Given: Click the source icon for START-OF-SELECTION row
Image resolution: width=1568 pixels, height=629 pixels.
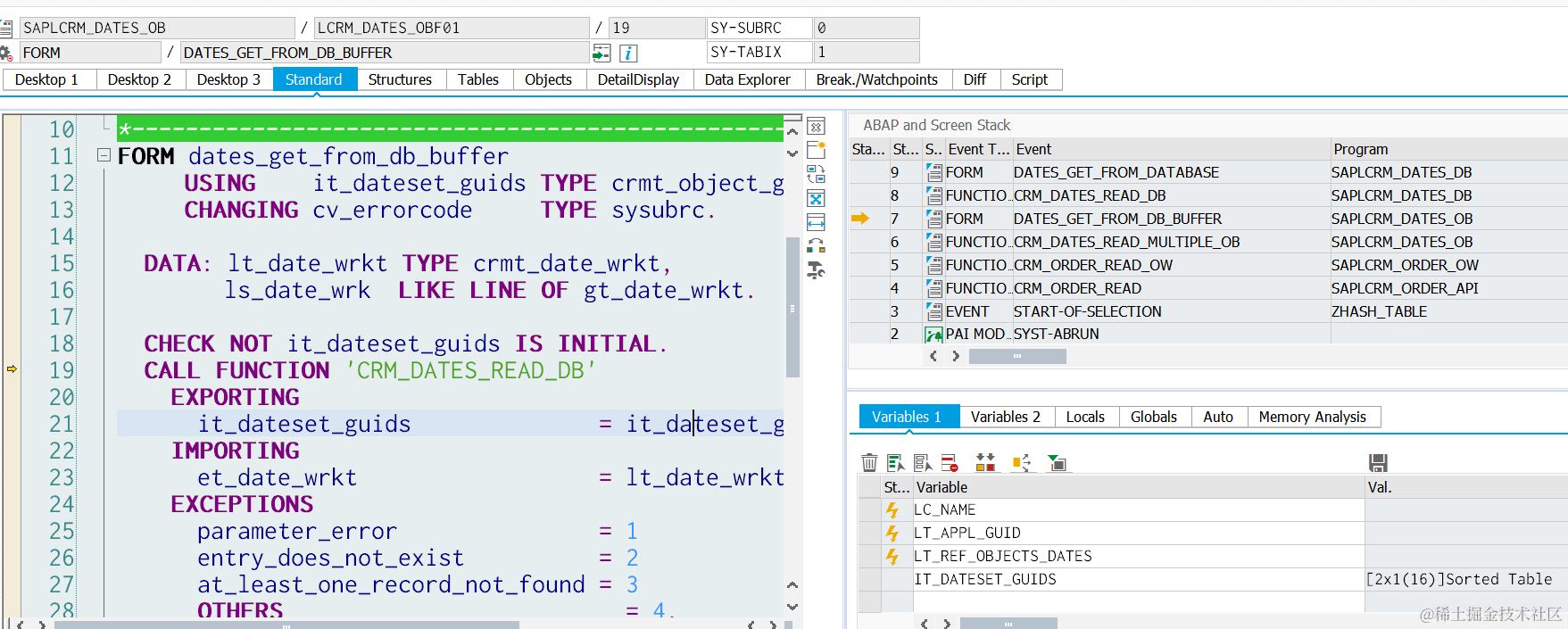Looking at the screenshot, I should [933, 311].
